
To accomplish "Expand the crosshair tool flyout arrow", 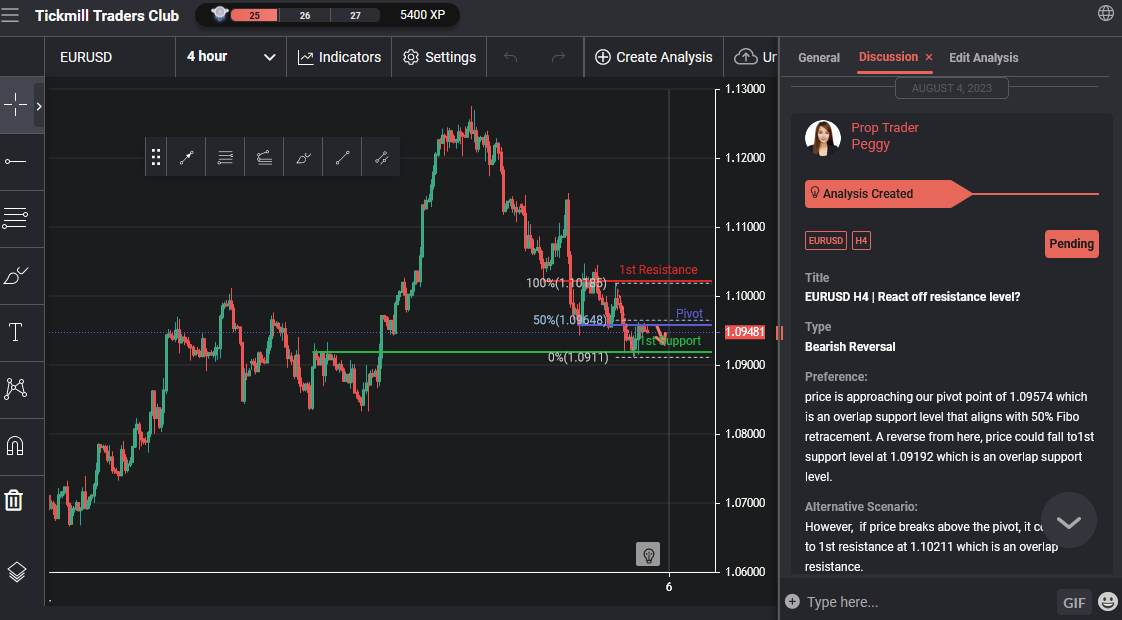I will coord(39,106).
